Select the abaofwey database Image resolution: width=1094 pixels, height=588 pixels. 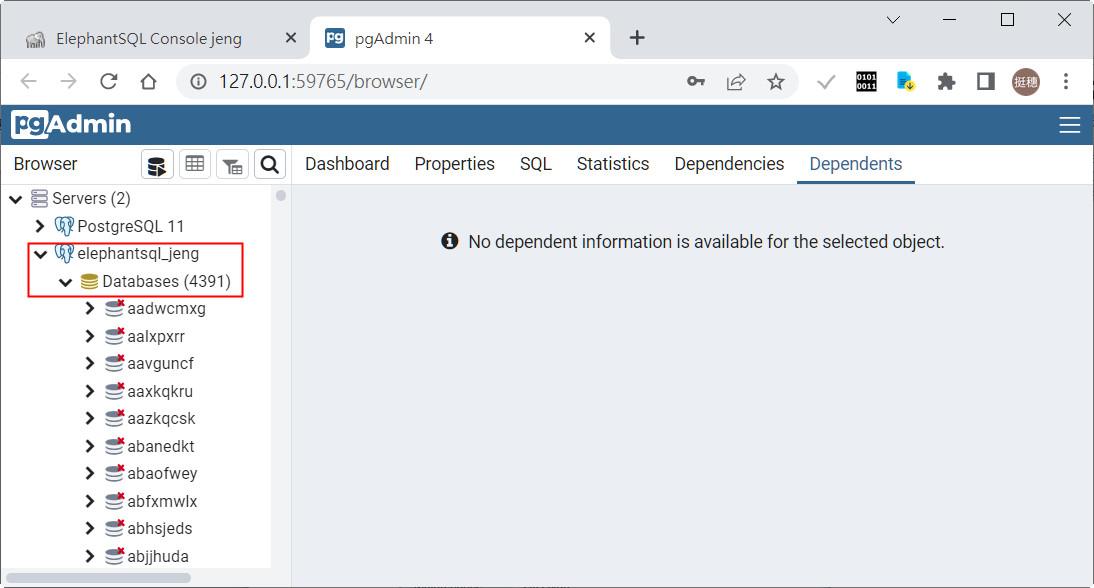[x=162, y=474]
